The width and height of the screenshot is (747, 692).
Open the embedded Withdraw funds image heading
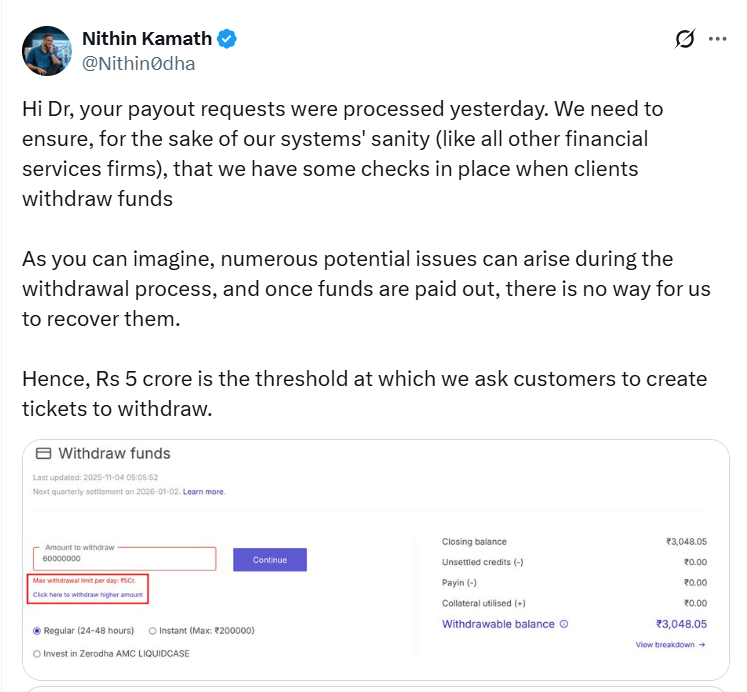point(114,454)
